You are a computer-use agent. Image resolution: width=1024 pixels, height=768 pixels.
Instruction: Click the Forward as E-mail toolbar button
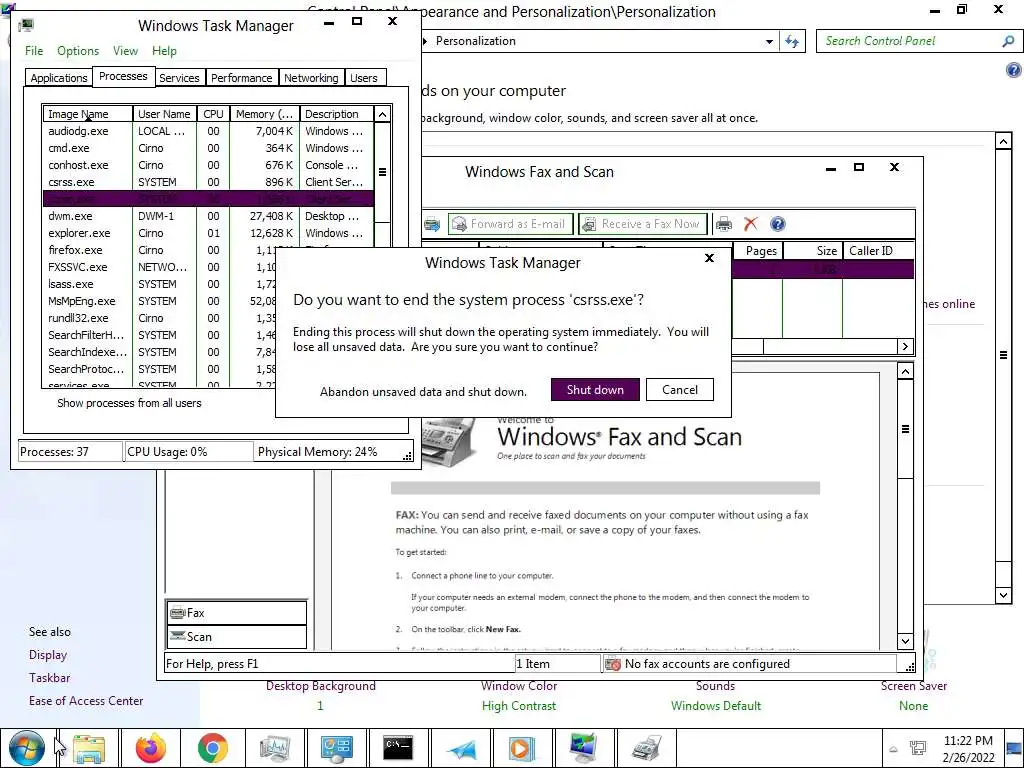(x=510, y=224)
